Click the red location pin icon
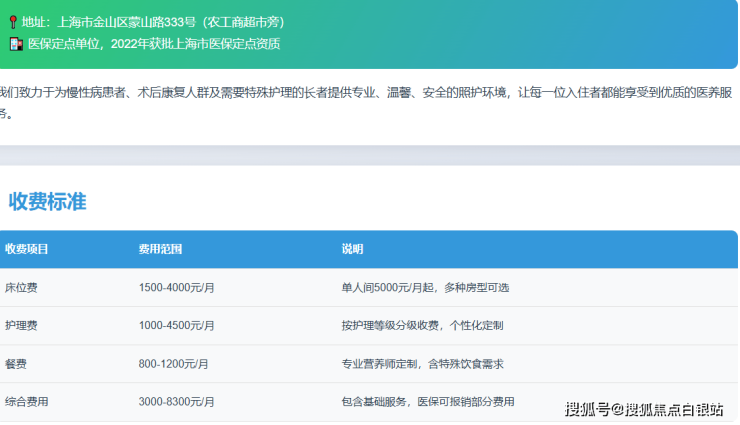Viewport: 740px width, 425px height. pyautogui.click(x=13, y=20)
